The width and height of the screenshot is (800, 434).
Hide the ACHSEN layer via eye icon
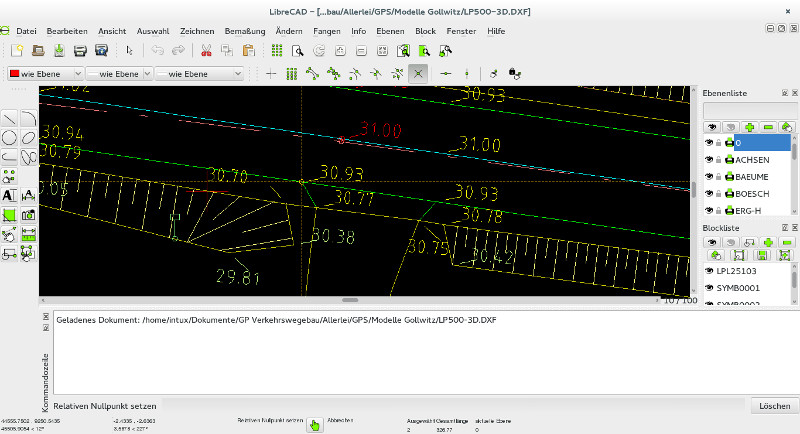709,160
